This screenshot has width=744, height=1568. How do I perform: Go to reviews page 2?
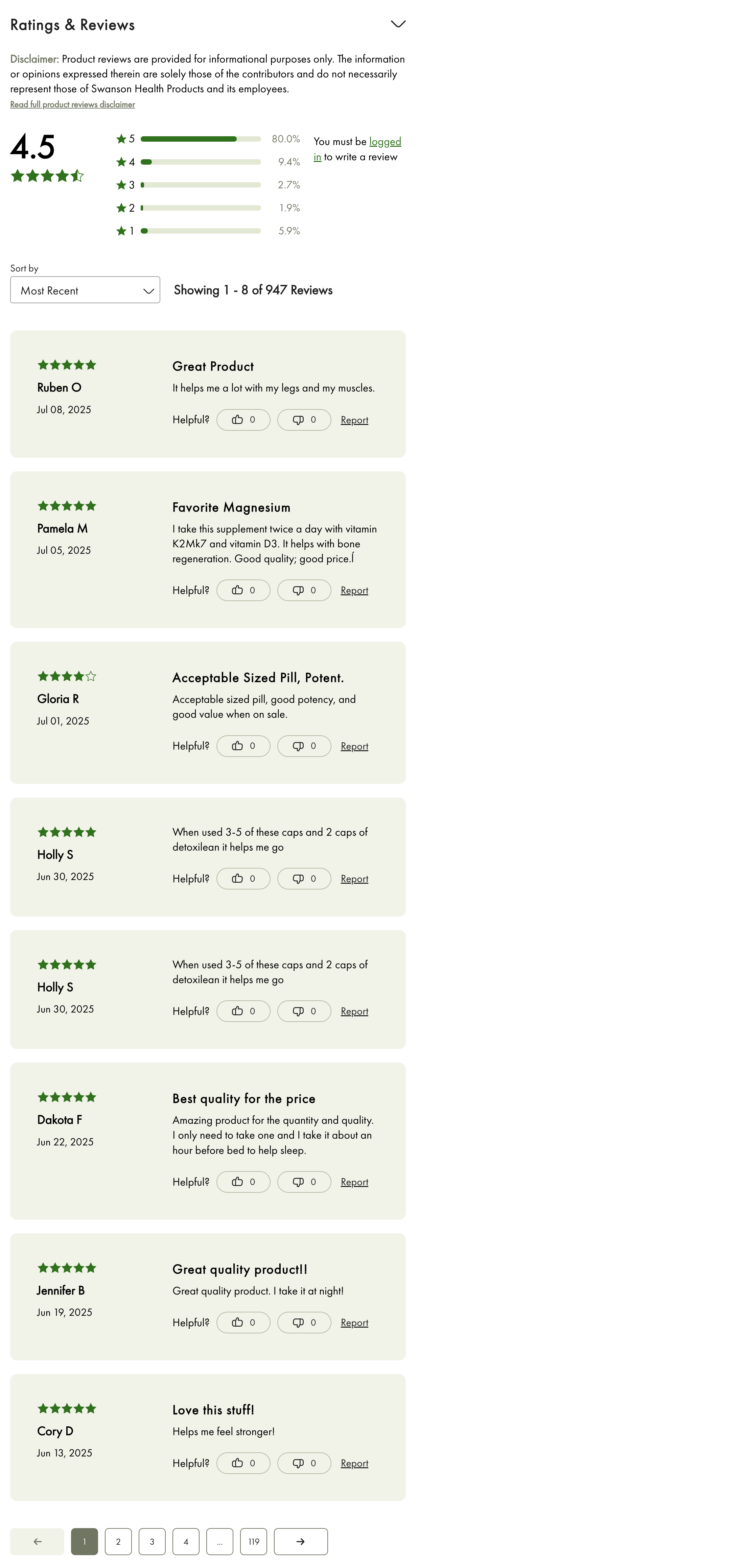(x=118, y=1541)
